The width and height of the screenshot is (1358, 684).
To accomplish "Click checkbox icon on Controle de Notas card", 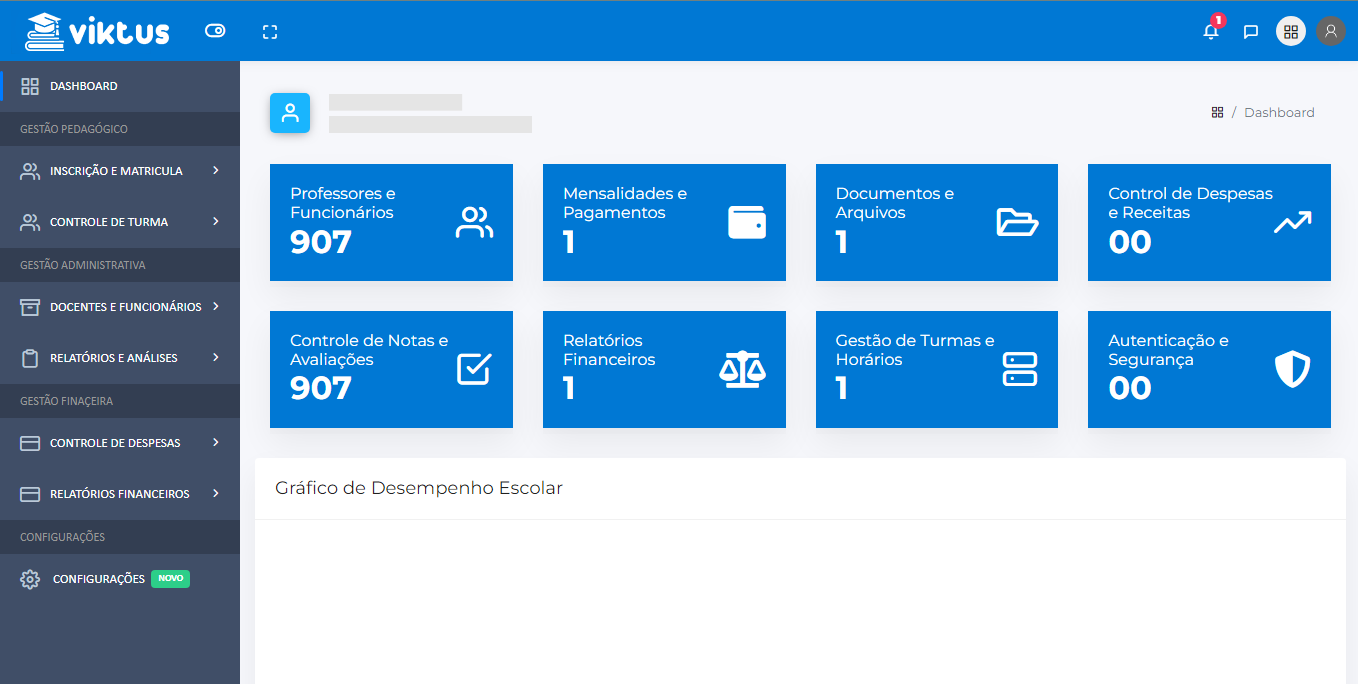I will (x=474, y=369).
